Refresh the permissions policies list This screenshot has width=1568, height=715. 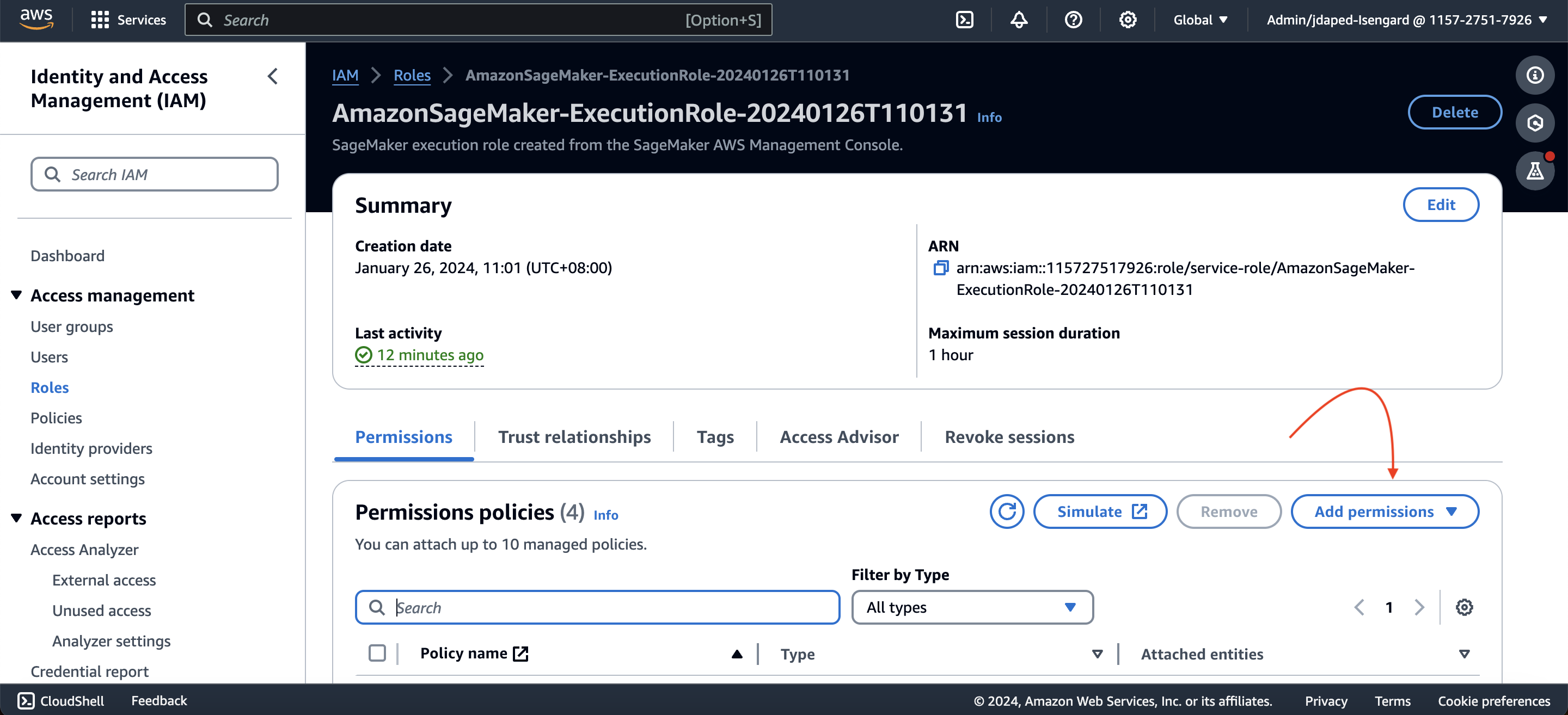[1007, 511]
